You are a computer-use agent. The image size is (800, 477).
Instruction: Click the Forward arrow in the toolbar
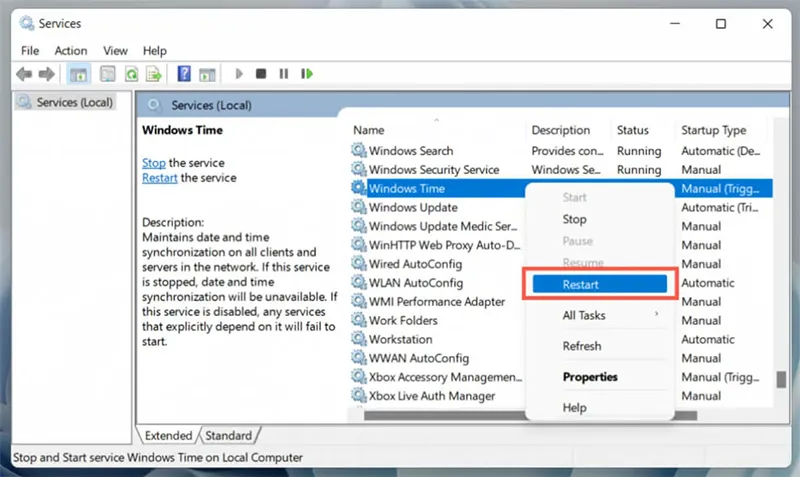(x=46, y=73)
